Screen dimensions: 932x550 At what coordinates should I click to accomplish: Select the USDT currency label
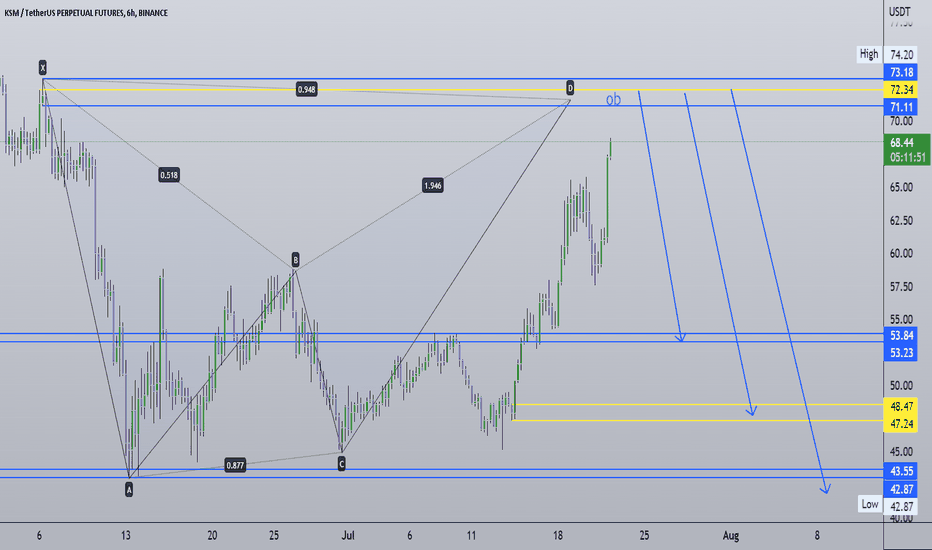coord(899,11)
